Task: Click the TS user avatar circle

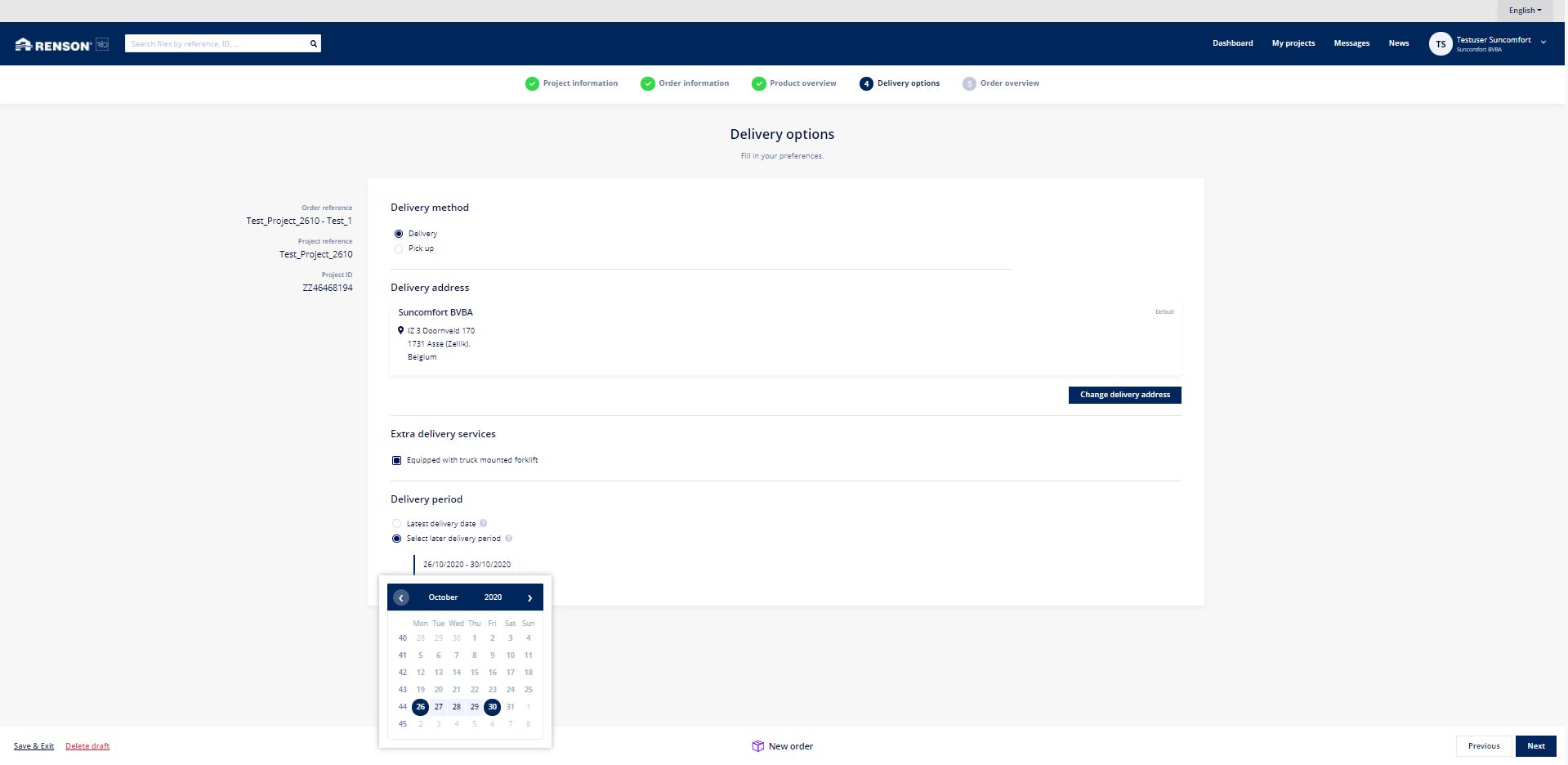Action: [x=1440, y=44]
